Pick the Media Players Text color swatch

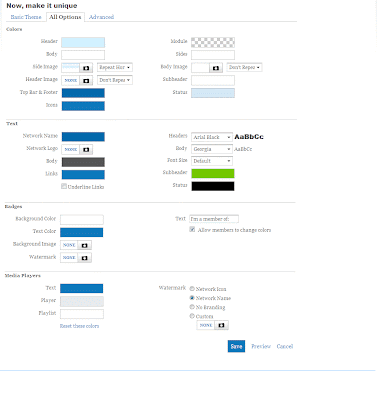[82, 288]
